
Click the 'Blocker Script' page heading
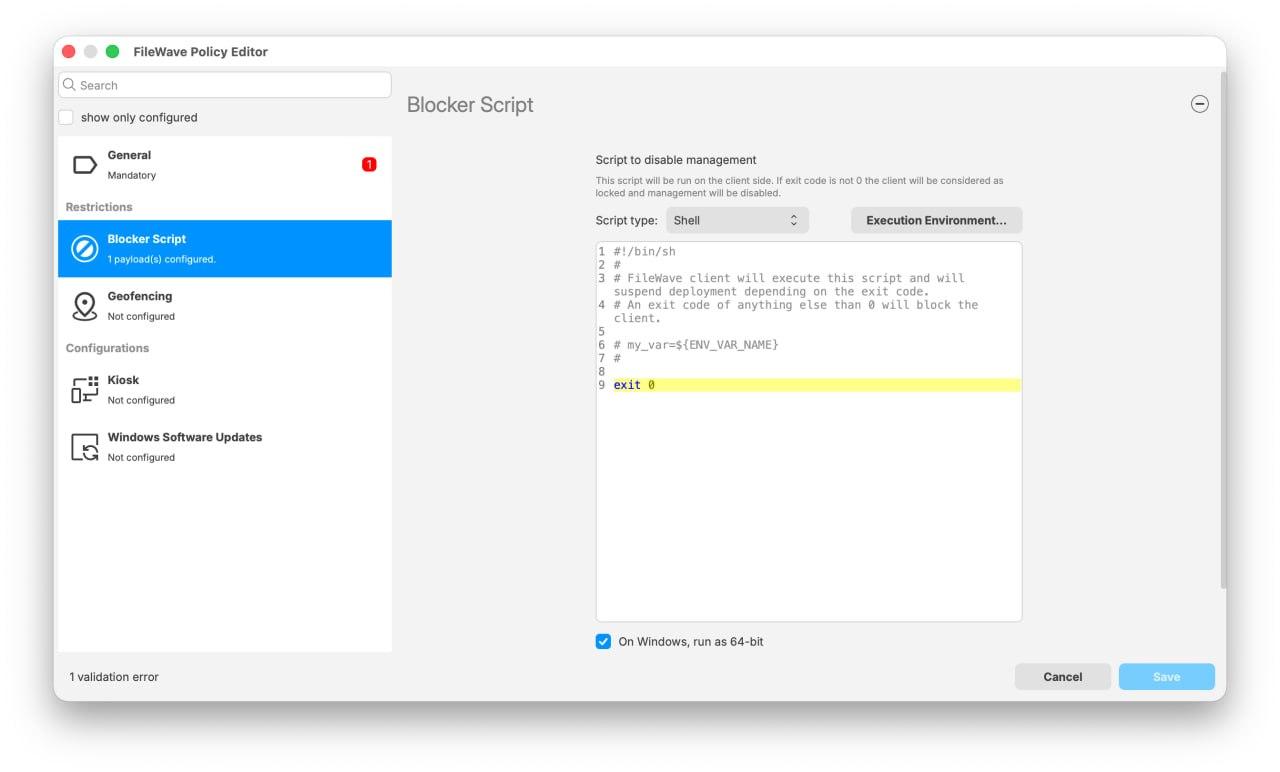click(x=470, y=105)
